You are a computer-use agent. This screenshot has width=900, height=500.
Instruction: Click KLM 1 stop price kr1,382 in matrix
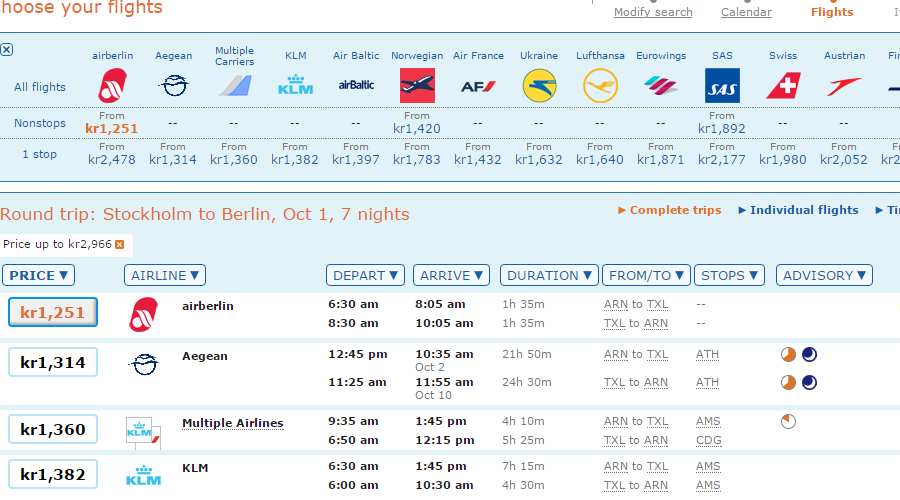pyautogui.click(x=294, y=160)
